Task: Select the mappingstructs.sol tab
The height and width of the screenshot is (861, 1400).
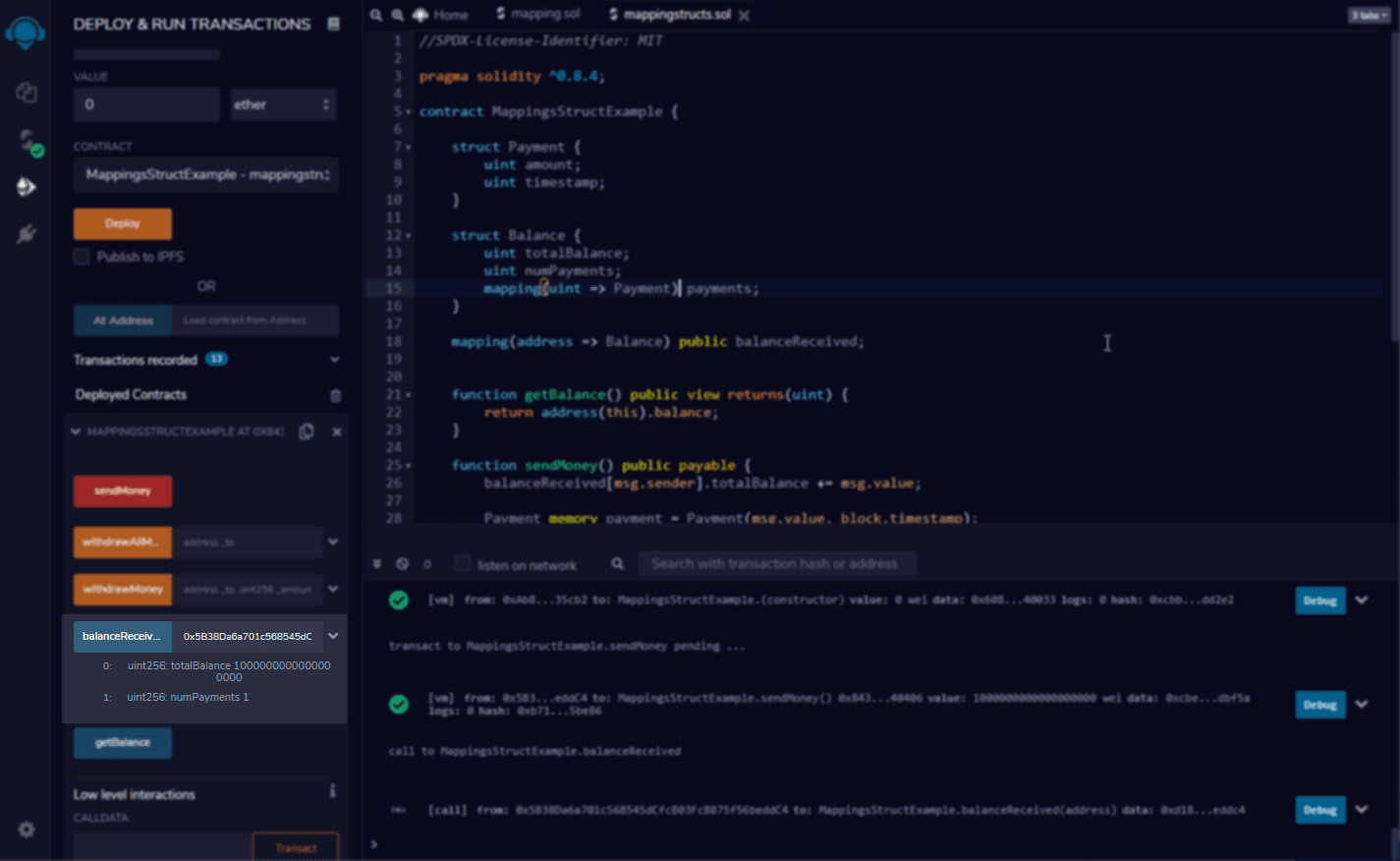Action: tap(670, 15)
